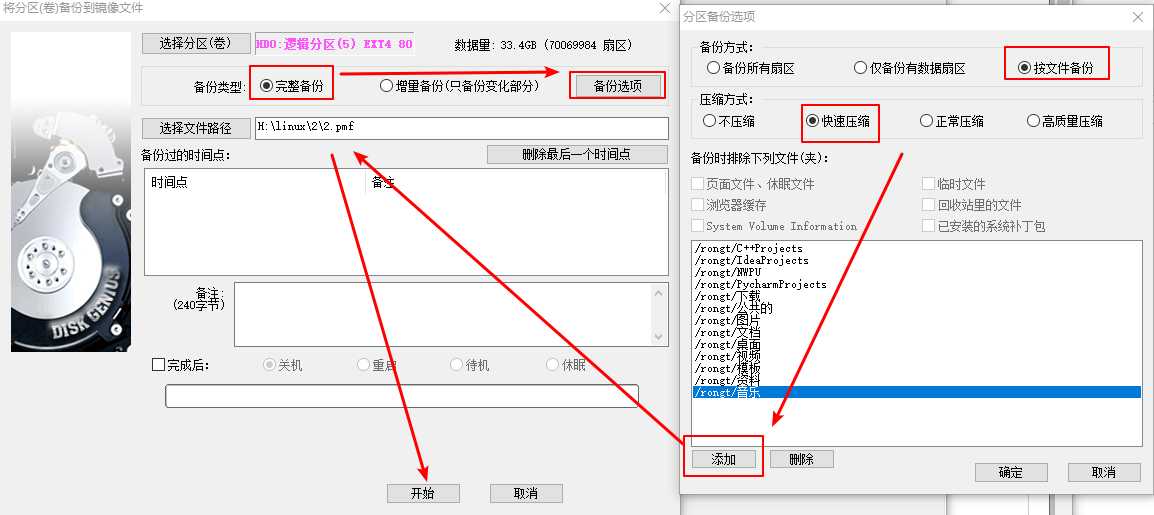The width and height of the screenshot is (1154, 515).
Task: Click 取消 in the backup-to-image window
Action: (x=526, y=493)
